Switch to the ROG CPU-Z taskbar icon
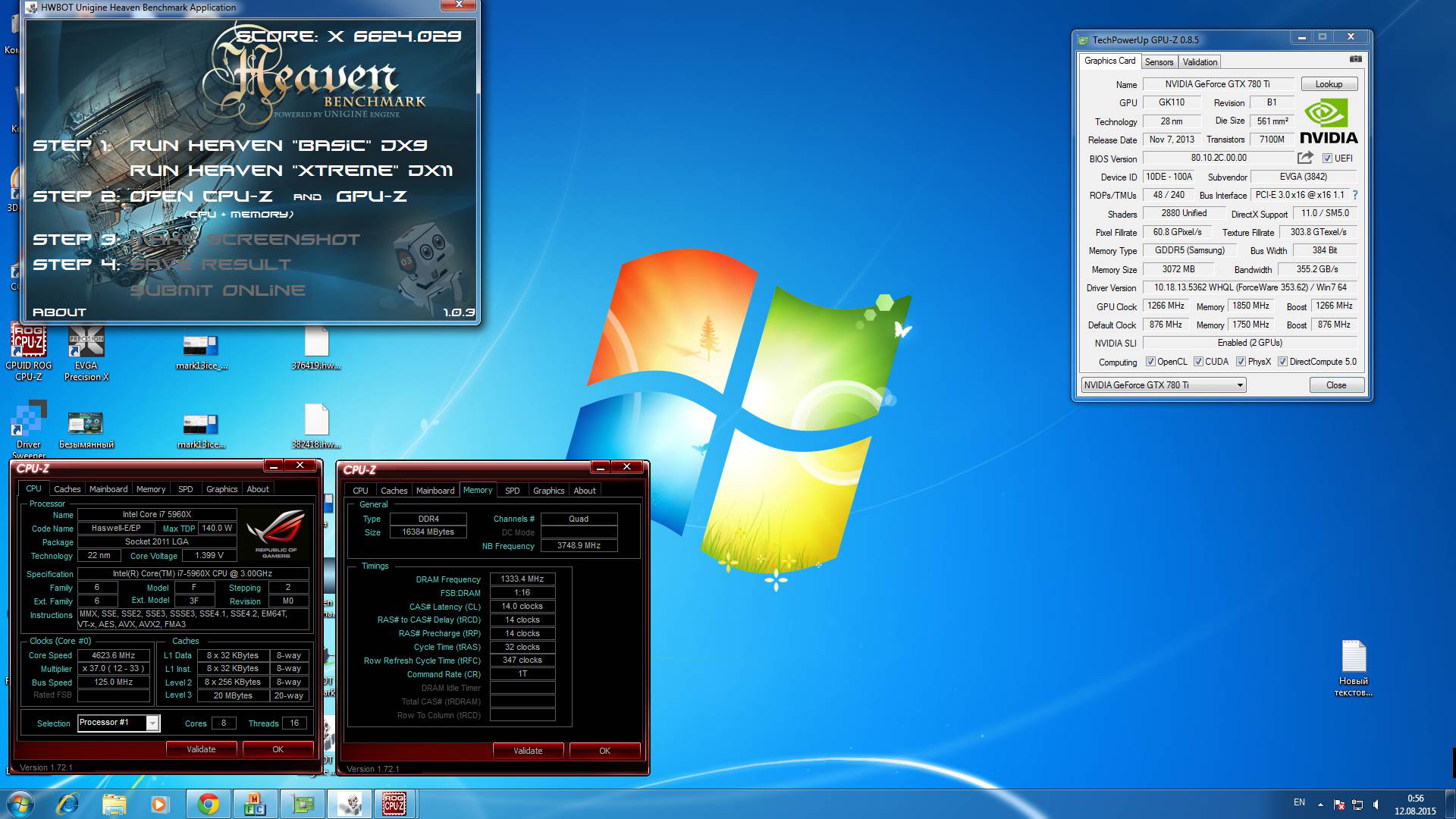The image size is (1456, 819). pyautogui.click(x=394, y=804)
